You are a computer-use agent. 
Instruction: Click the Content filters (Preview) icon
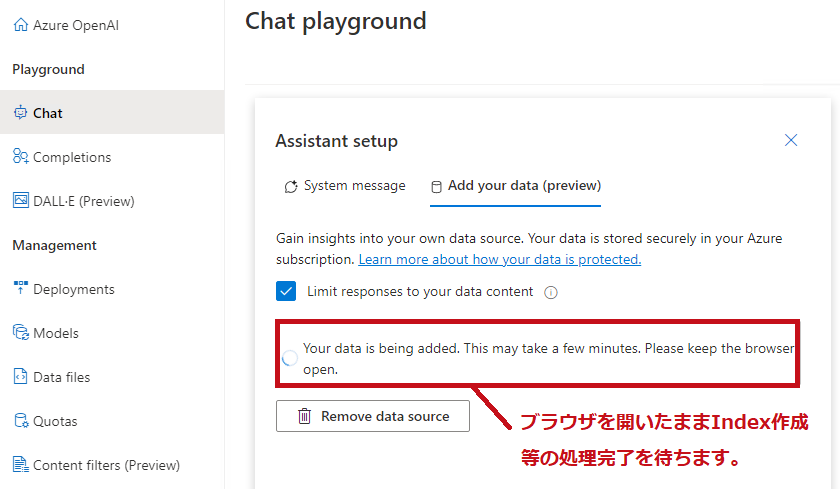(20, 464)
